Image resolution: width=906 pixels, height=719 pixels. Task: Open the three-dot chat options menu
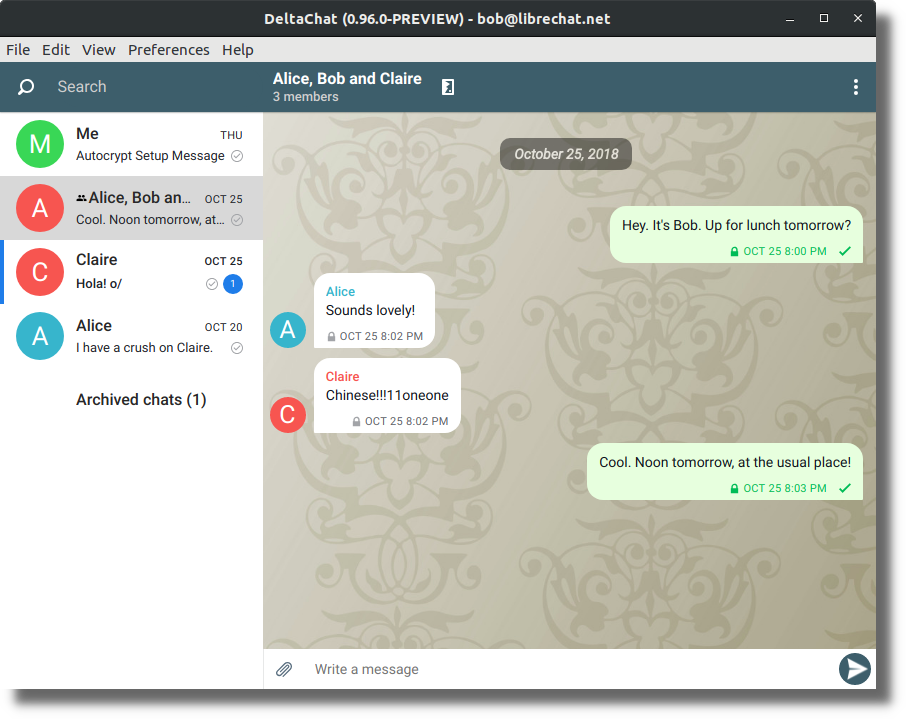coord(856,87)
